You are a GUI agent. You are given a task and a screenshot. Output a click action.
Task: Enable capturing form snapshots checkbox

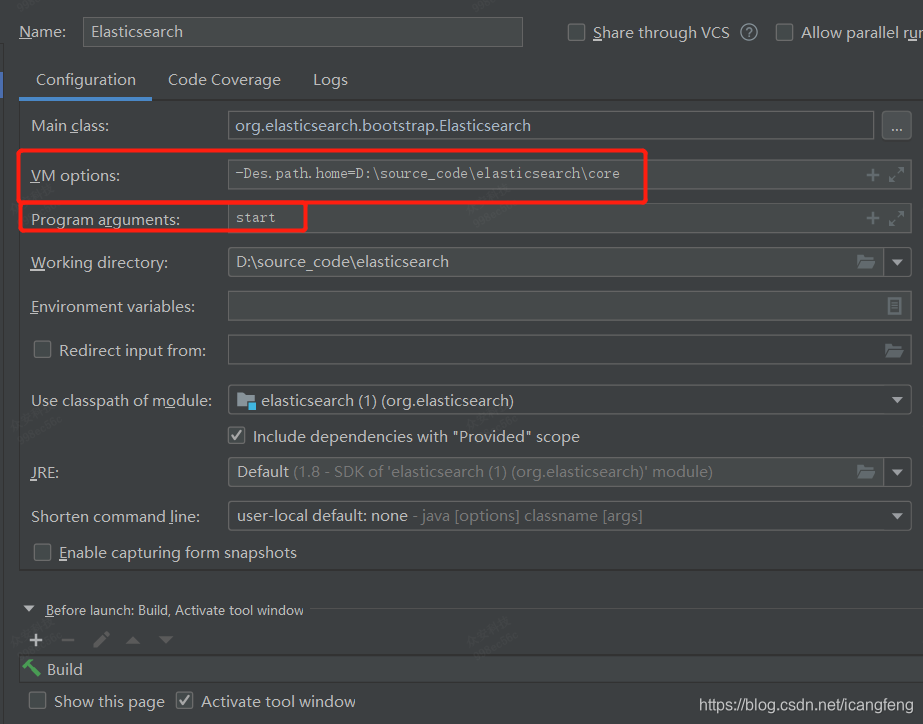(42, 552)
